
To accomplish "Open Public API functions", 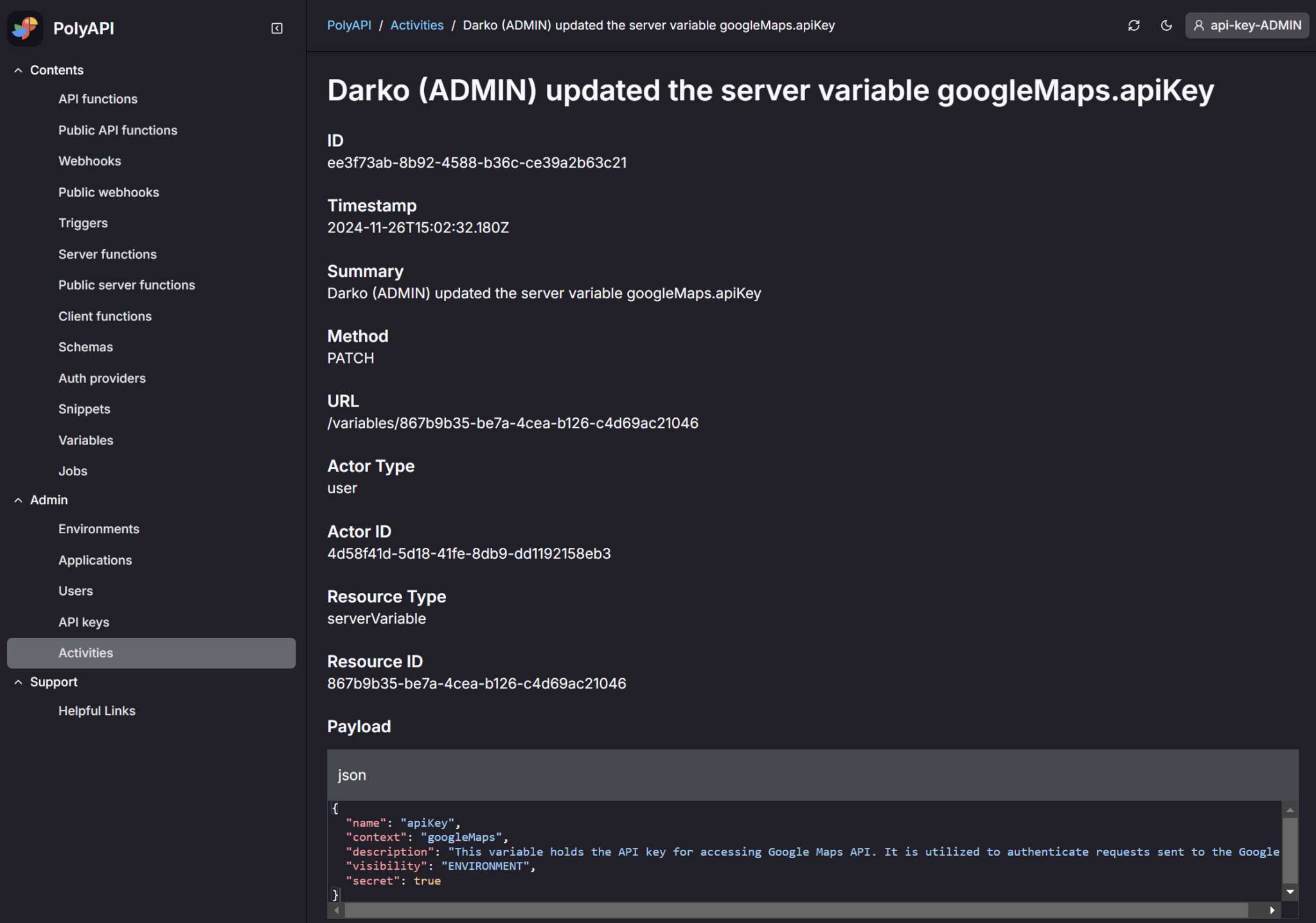I will [x=118, y=130].
